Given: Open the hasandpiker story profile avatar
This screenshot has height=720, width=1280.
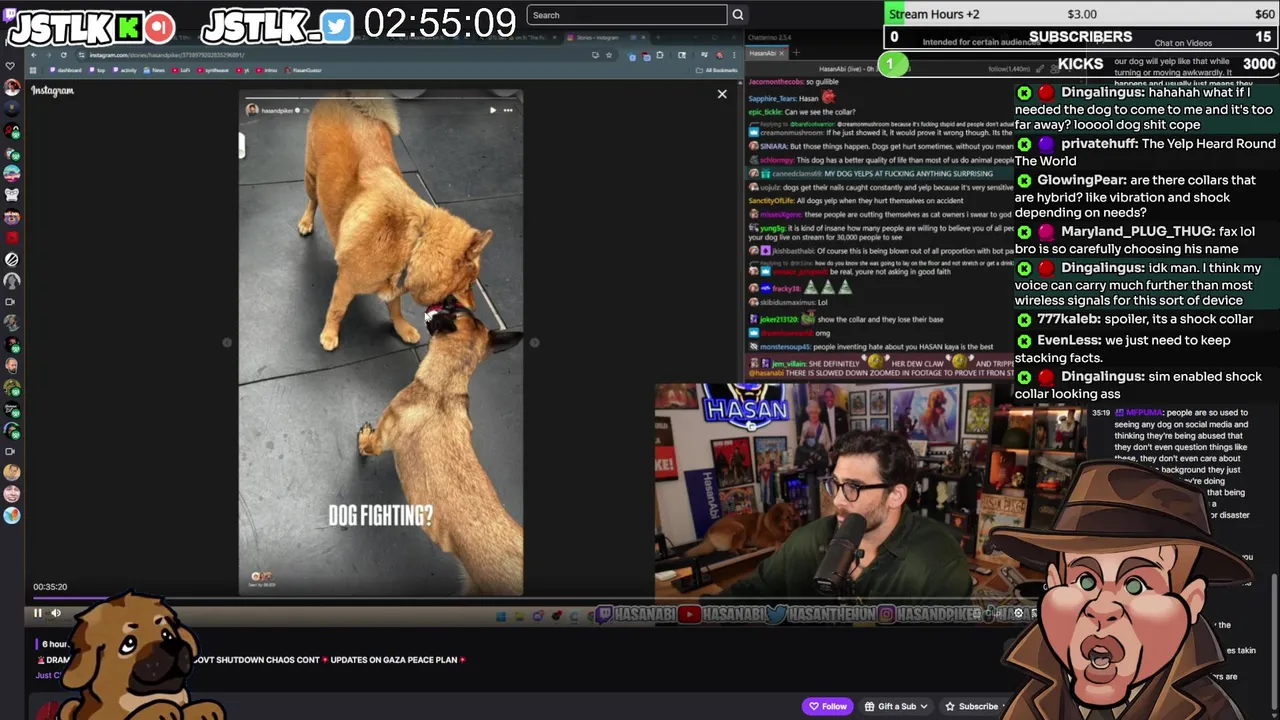Looking at the screenshot, I should click(x=252, y=110).
